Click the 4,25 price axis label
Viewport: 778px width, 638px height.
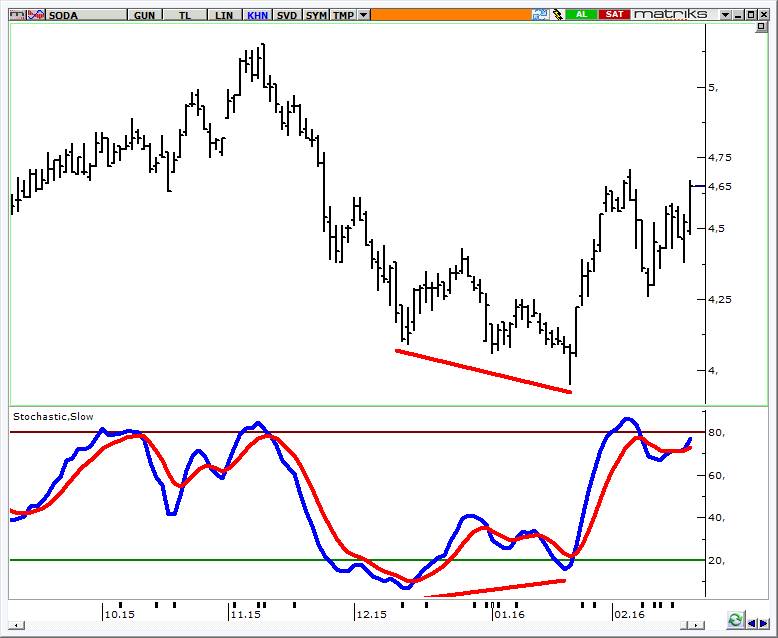719,299
